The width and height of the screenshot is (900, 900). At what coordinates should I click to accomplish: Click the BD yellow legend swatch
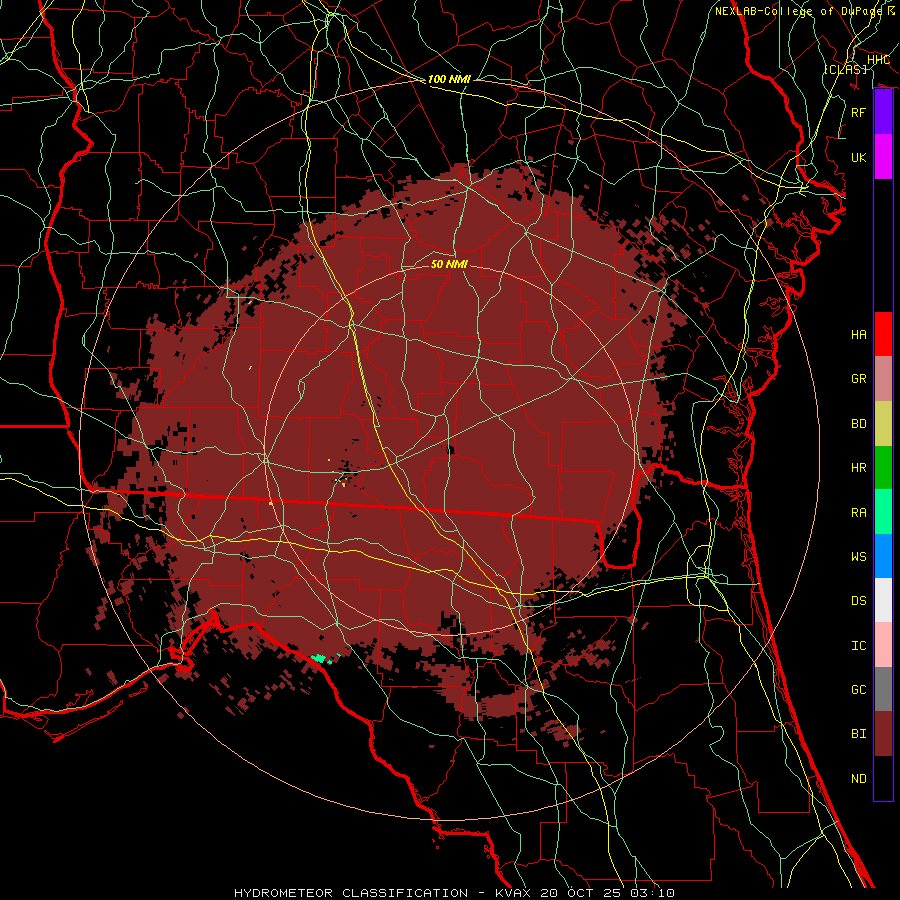pos(883,424)
